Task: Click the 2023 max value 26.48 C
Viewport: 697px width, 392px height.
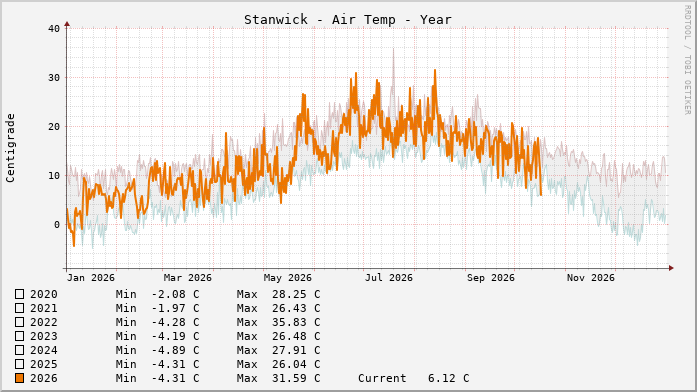Action: pos(296,336)
